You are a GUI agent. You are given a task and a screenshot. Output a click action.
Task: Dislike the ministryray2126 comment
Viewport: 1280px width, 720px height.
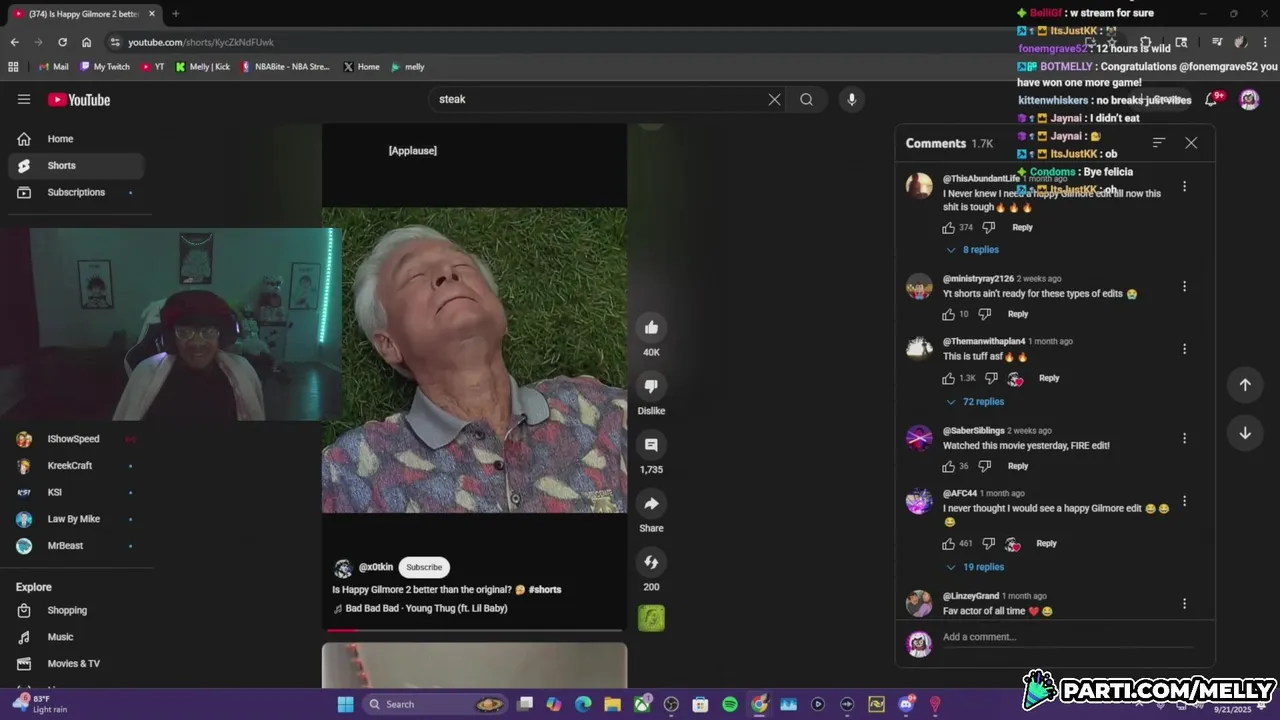click(x=984, y=314)
